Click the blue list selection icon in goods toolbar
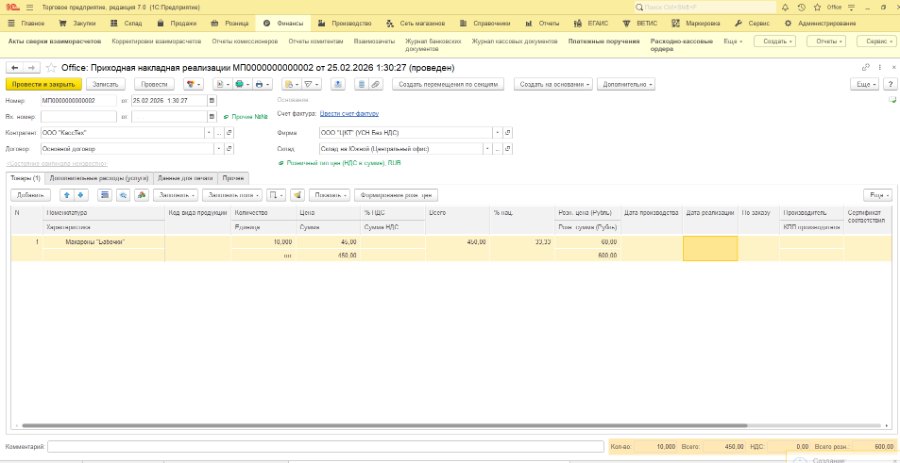900x463 pixels. (104, 195)
